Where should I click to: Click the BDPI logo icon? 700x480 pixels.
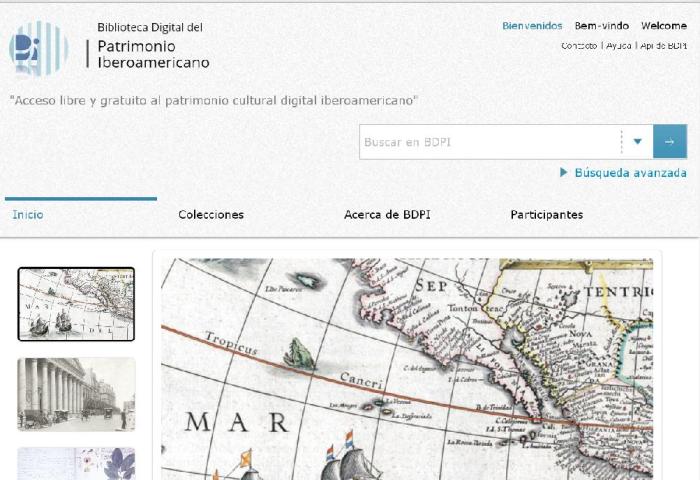(x=39, y=48)
